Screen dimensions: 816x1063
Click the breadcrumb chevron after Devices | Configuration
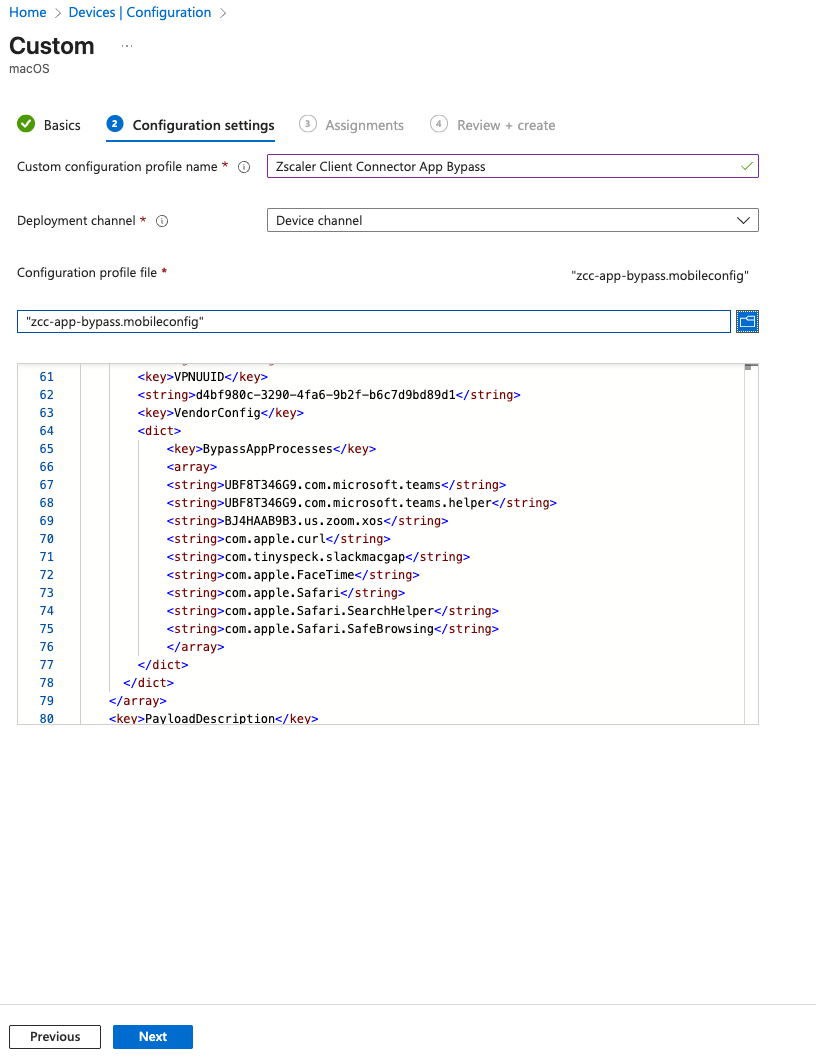(222, 13)
